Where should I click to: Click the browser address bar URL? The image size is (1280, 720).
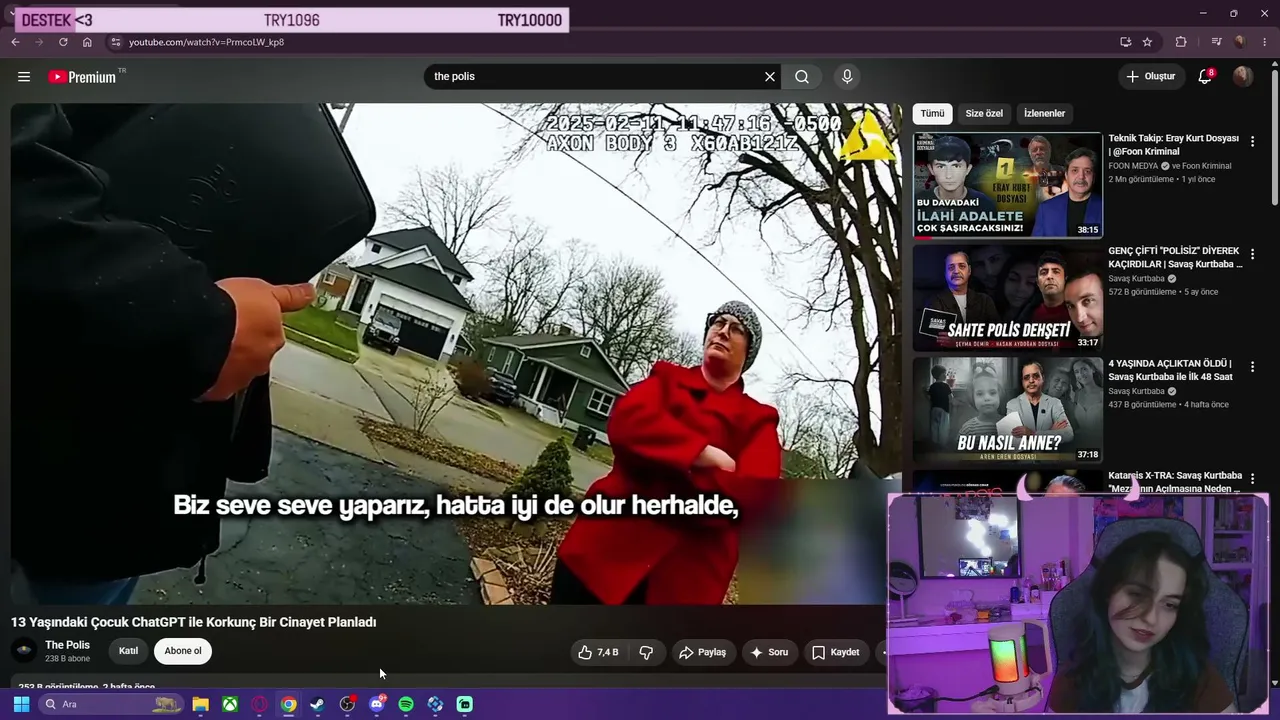tap(206, 42)
